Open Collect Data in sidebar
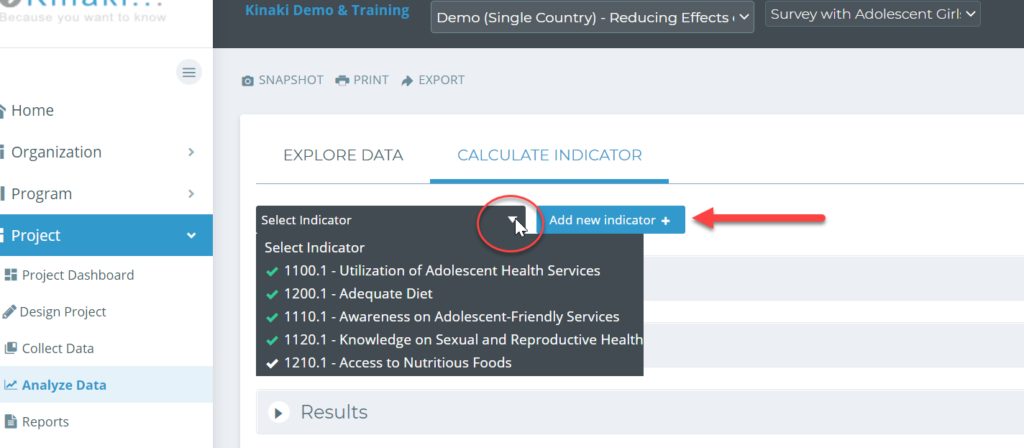This screenshot has height=448, width=1024. (x=49, y=348)
